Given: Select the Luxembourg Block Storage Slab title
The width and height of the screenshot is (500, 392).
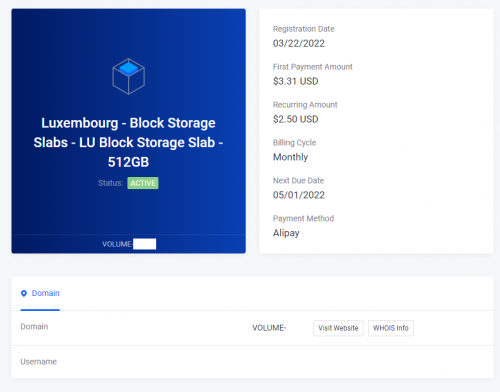Looking at the screenshot, I should 128,142.
